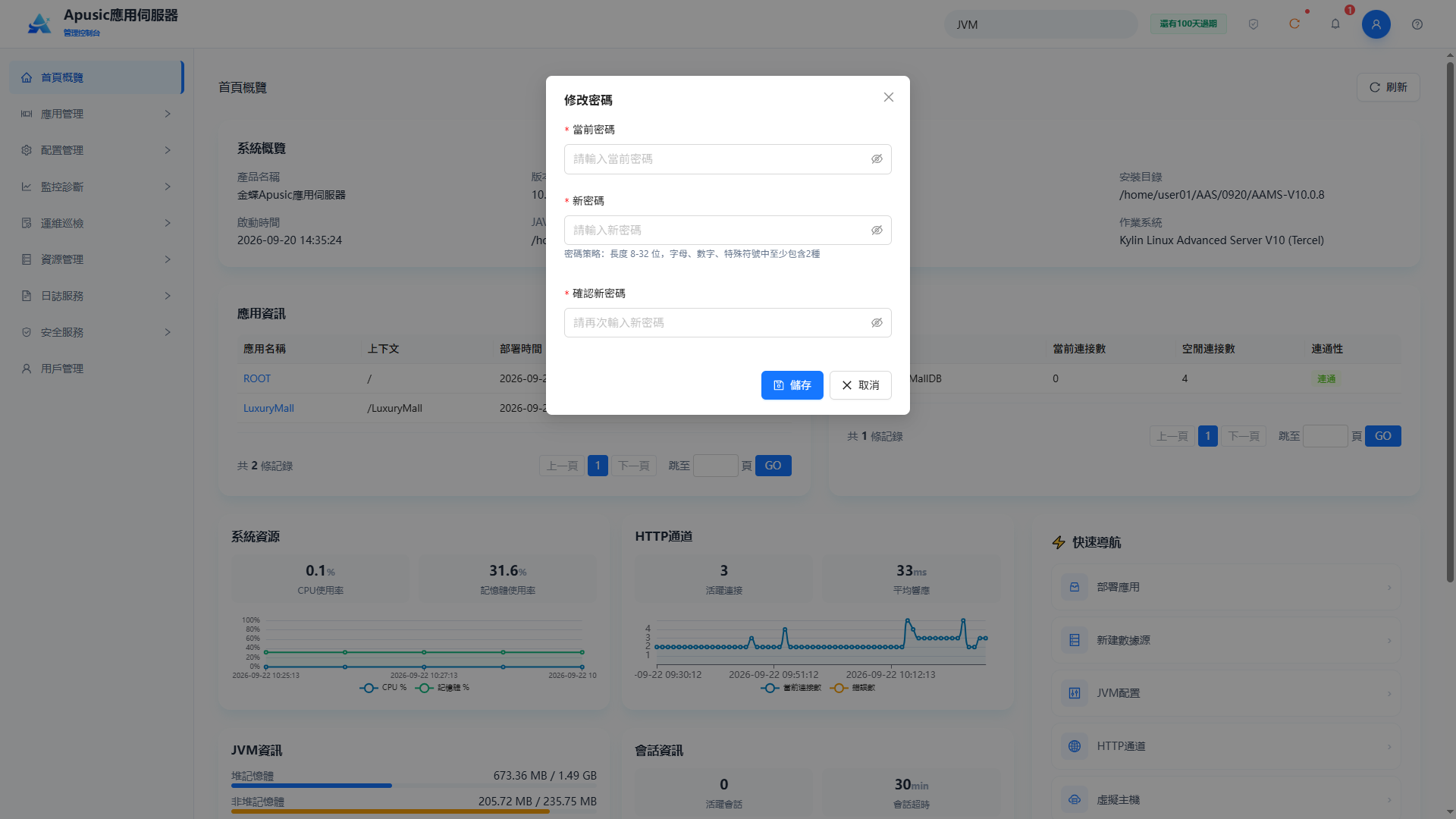Expand 日誌服務 sidebar menu
The width and height of the screenshot is (1456, 819).
tap(96, 296)
